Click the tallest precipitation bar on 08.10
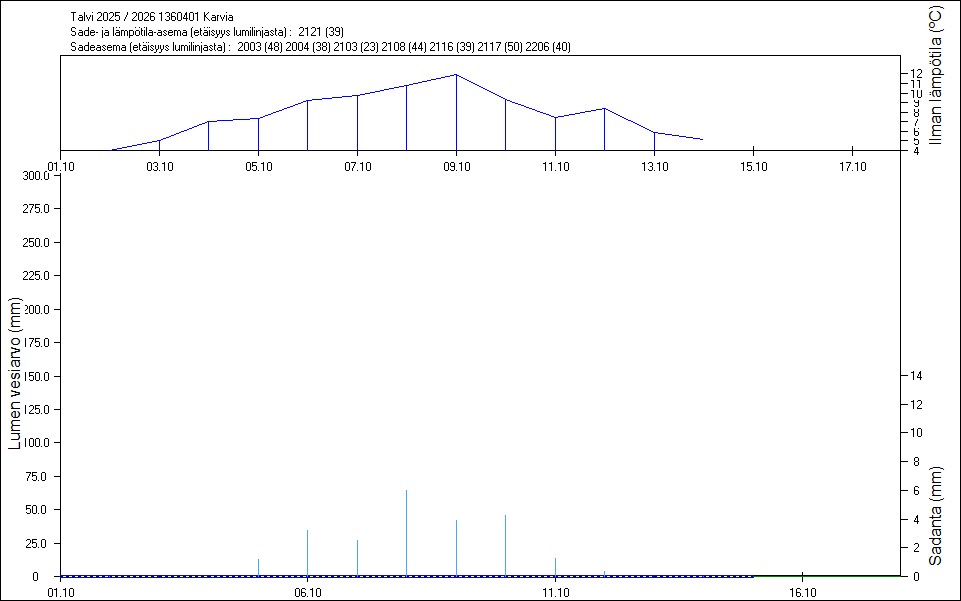This screenshot has height=601, width=961. pos(406,532)
